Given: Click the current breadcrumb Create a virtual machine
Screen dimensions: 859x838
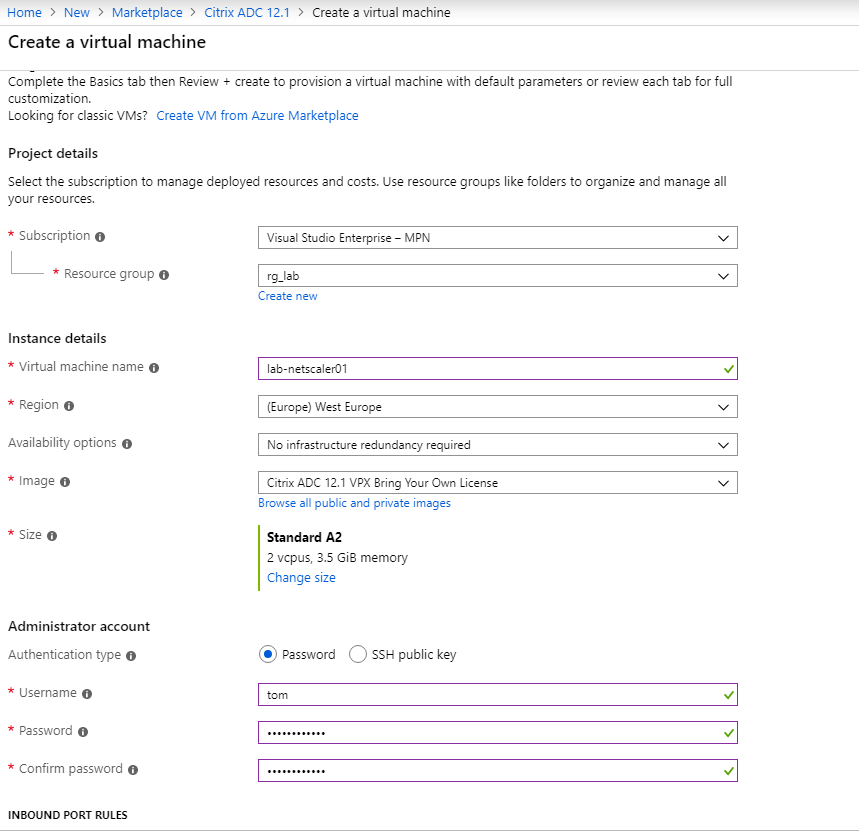Looking at the screenshot, I should pyautogui.click(x=381, y=12).
